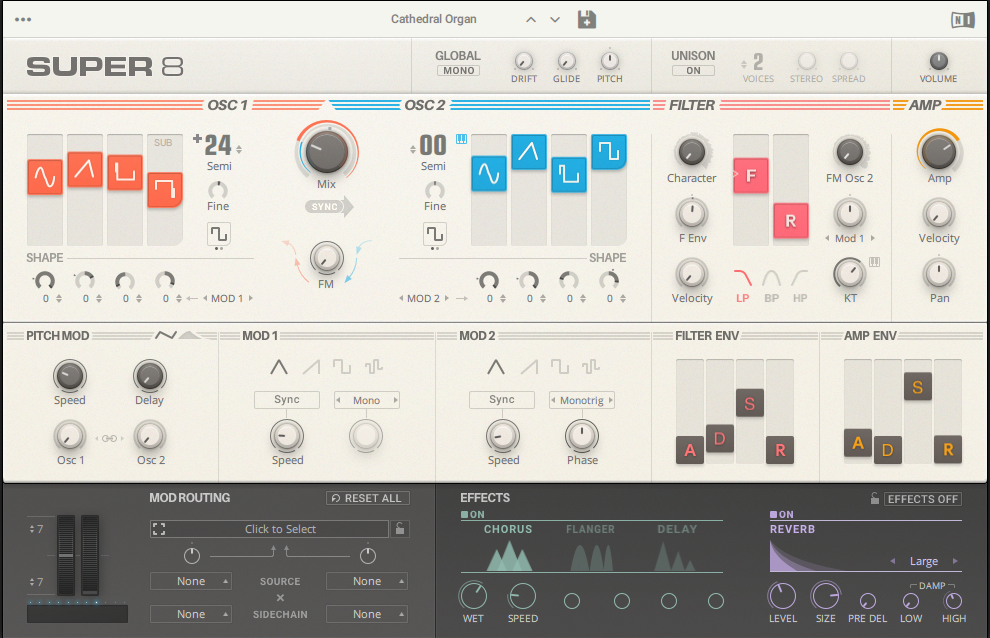Image resolution: width=990 pixels, height=638 pixels.
Task: Toggle Unison ON switch
Action: coord(693,71)
